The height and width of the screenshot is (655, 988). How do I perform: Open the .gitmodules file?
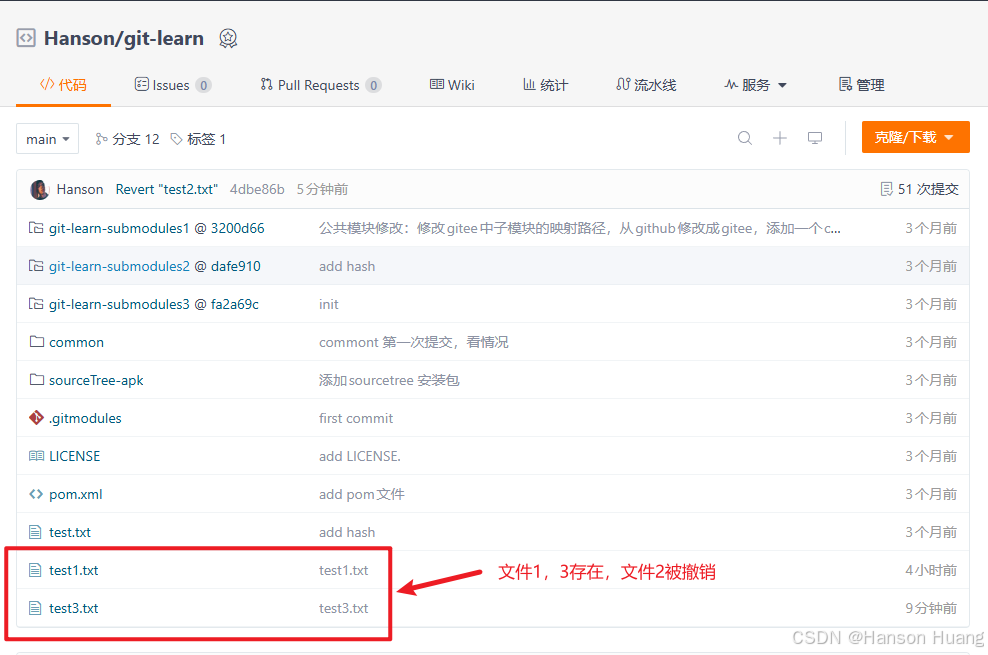coord(85,418)
